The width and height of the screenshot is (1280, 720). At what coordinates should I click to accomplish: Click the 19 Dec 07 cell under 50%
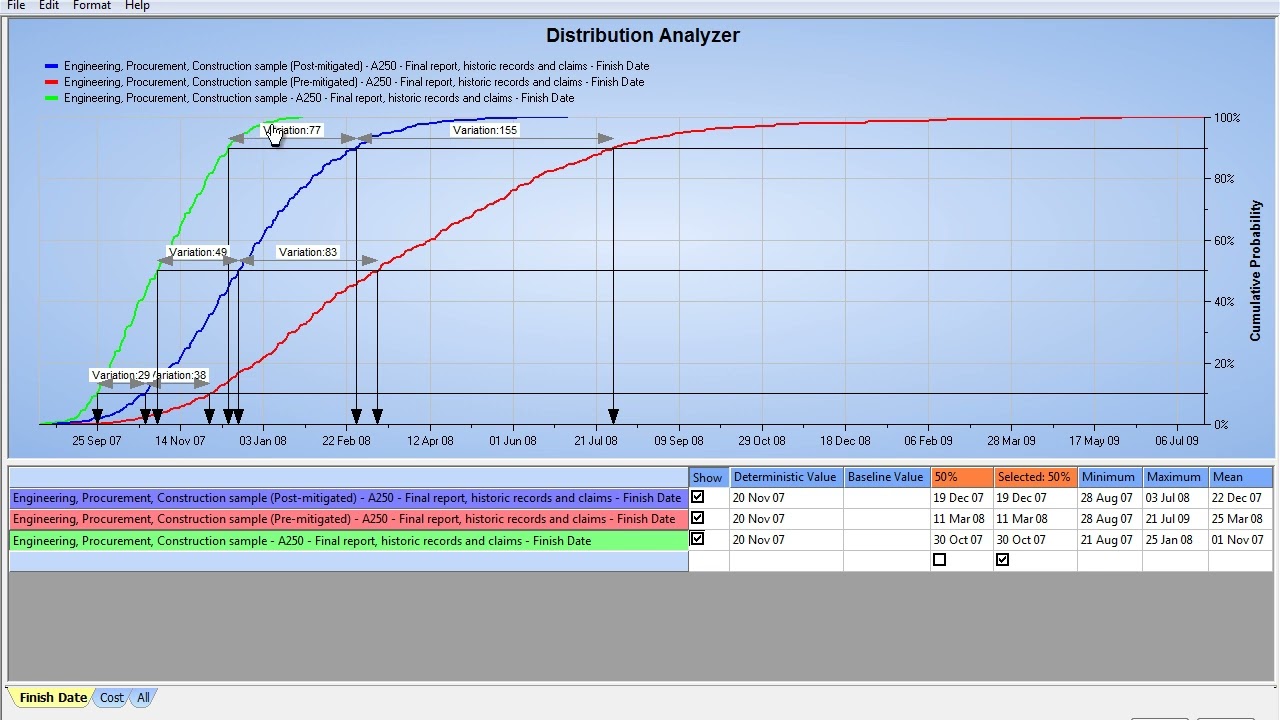pos(962,498)
